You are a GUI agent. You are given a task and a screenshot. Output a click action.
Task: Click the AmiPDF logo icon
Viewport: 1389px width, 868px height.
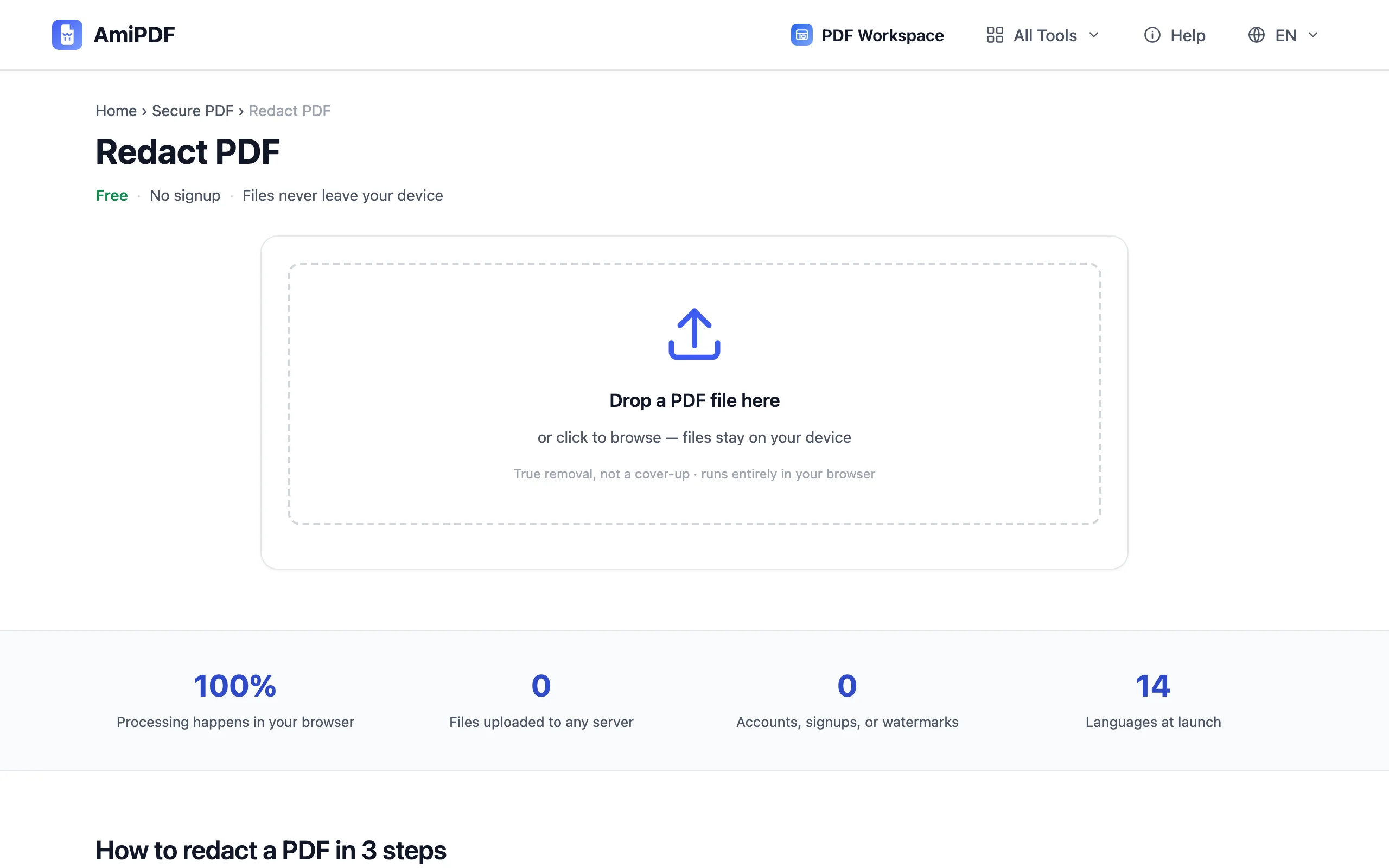point(67,34)
